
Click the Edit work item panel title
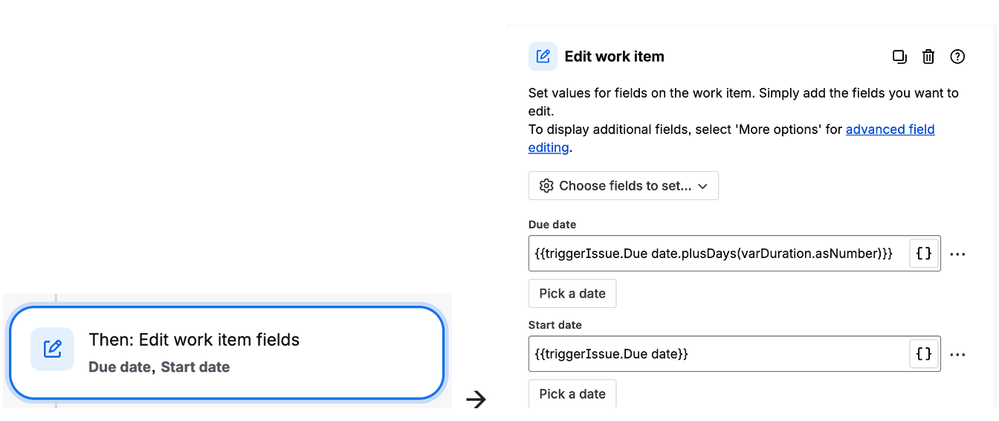point(614,57)
